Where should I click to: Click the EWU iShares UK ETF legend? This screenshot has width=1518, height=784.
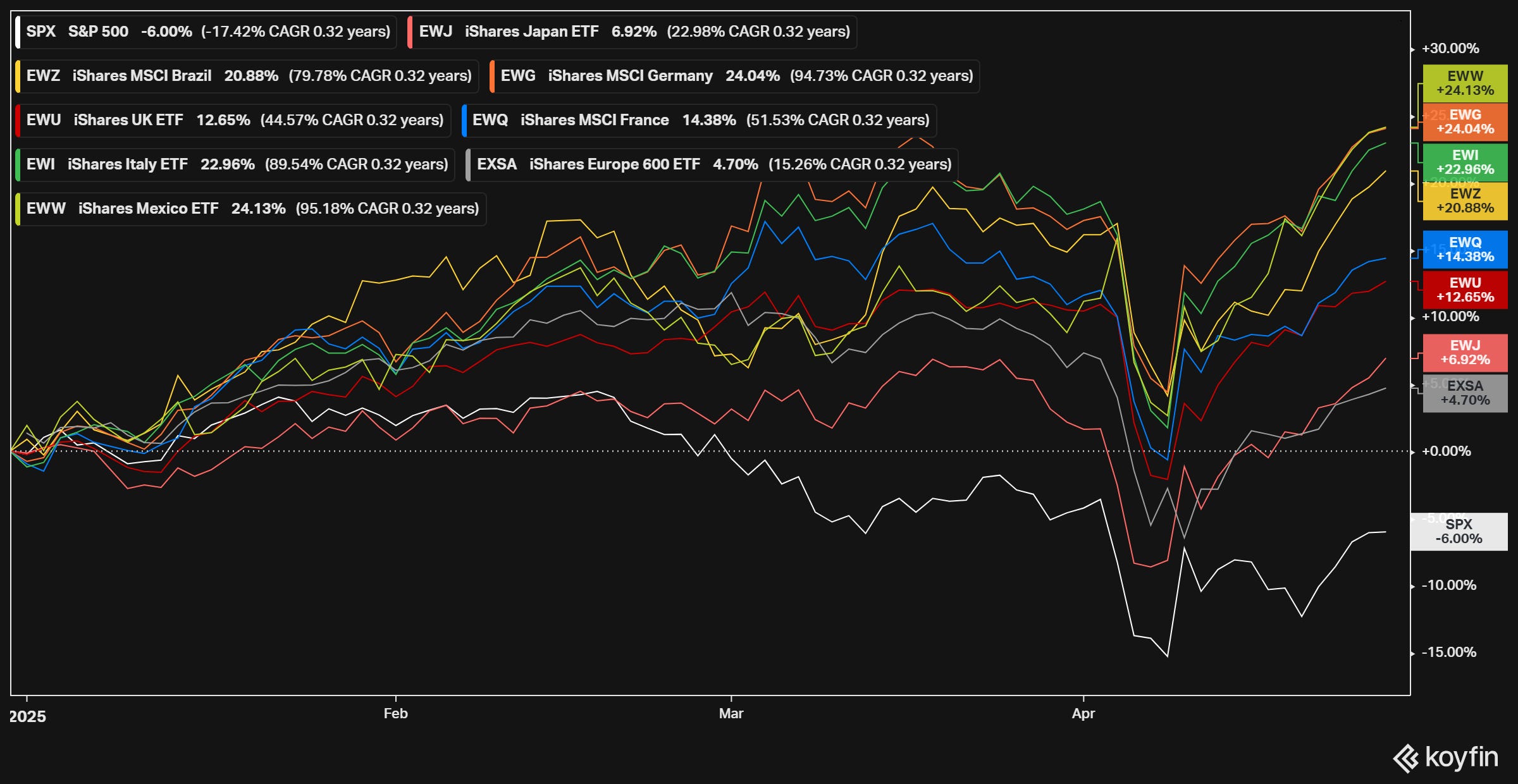tap(233, 120)
